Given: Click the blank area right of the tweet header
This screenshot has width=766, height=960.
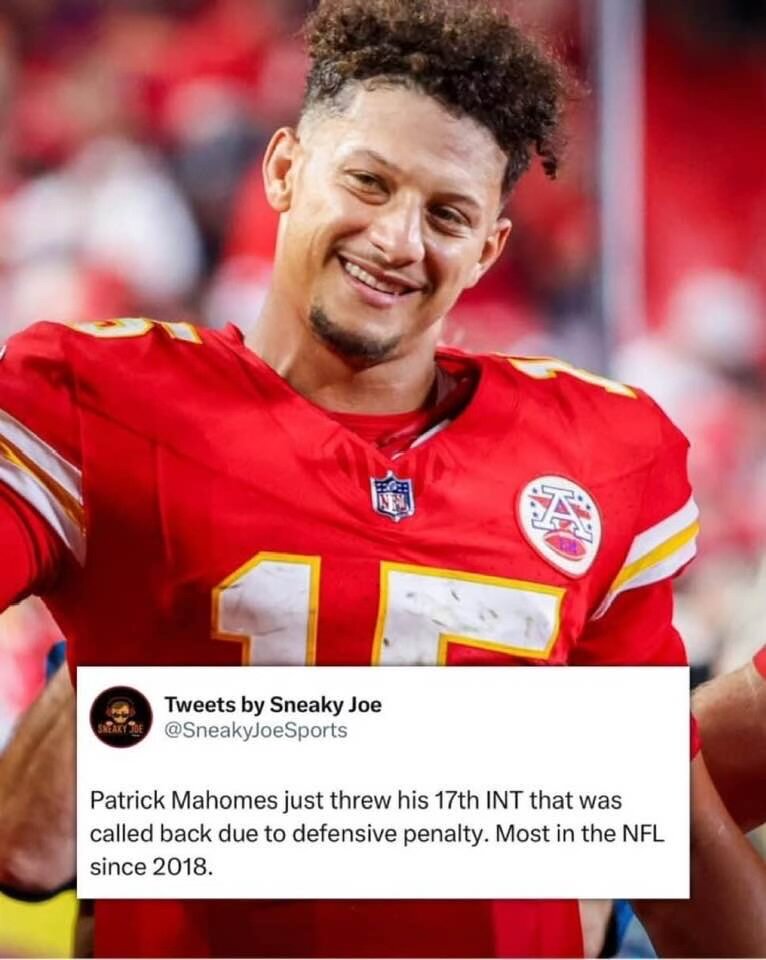Looking at the screenshot, I should [533, 716].
